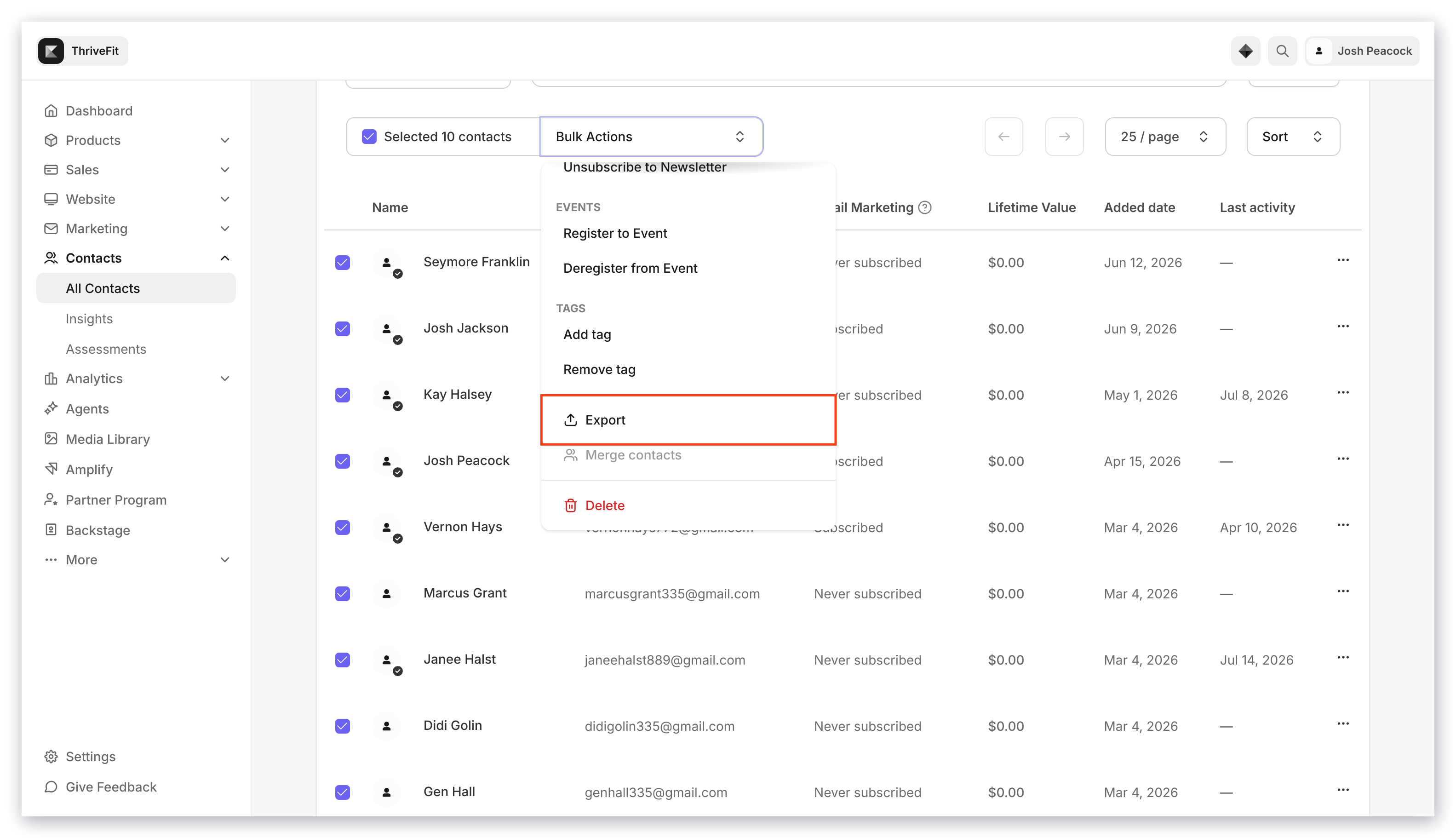
Task: Open the 25 / page dropdown
Action: tap(1165, 137)
